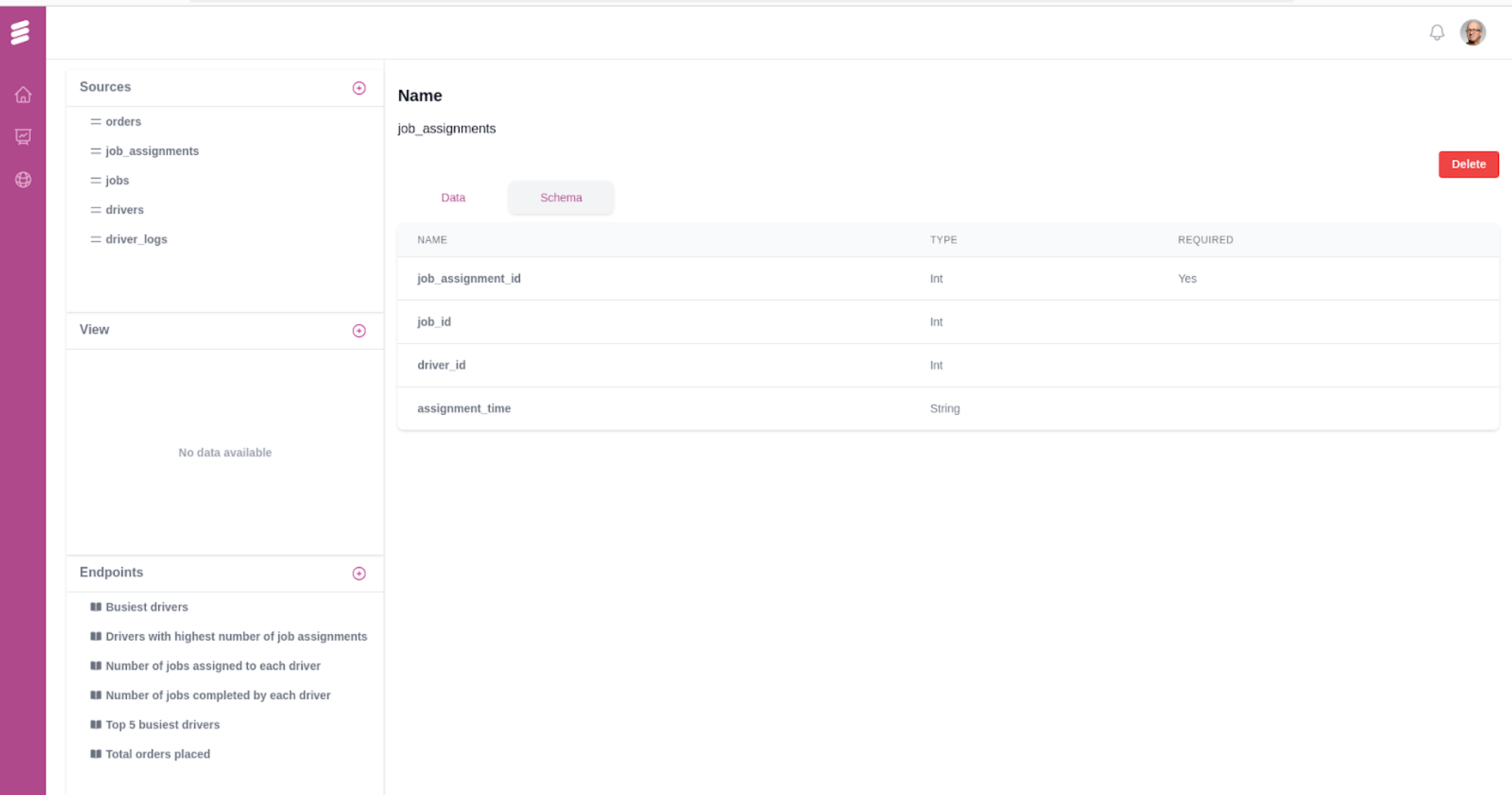Click the drag handle next to orders source
Image resolution: width=1512 pixels, height=795 pixels.
[95, 121]
